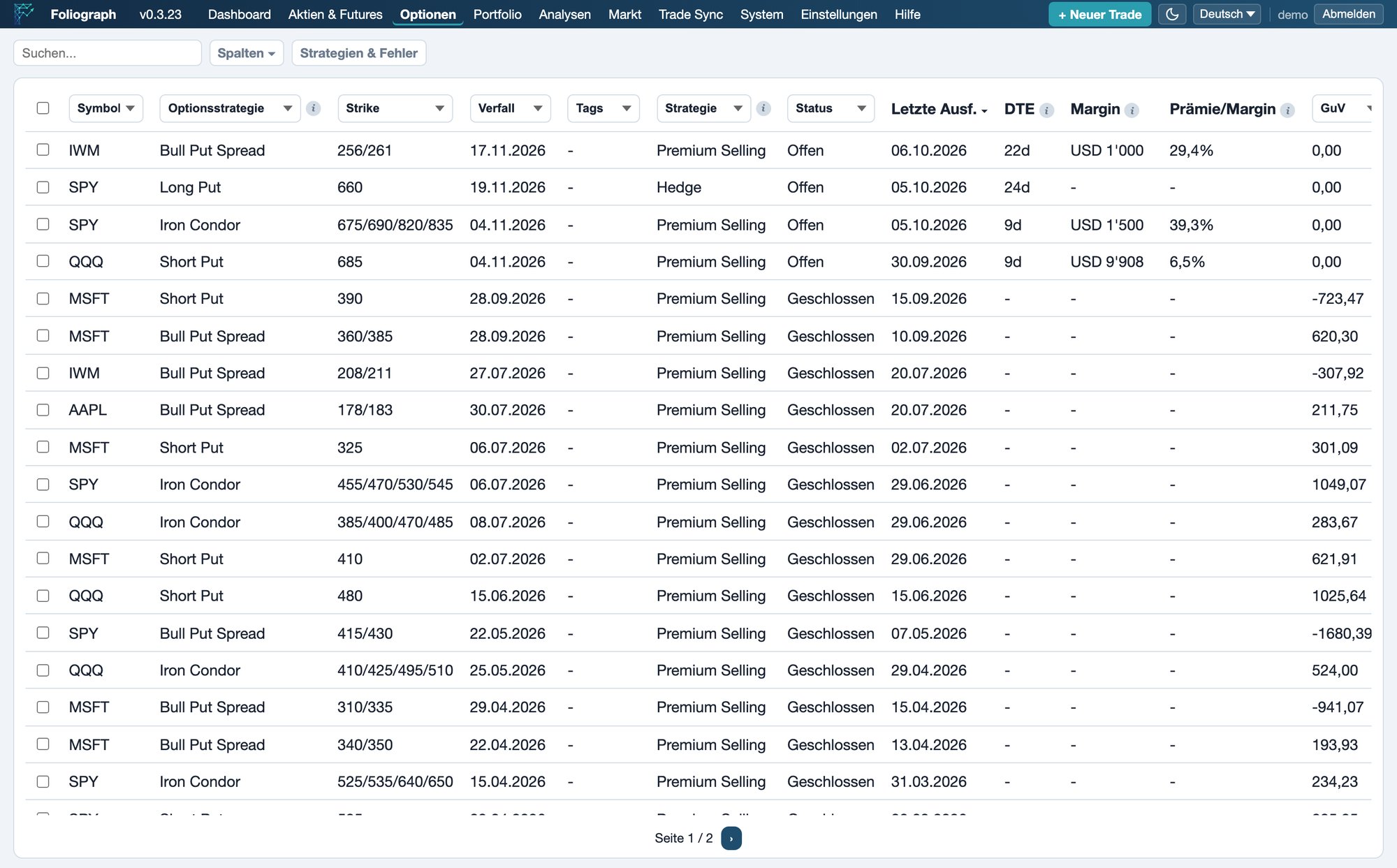Select the IWM 256/261 row checkbox
The height and width of the screenshot is (868, 1397).
coord(43,149)
